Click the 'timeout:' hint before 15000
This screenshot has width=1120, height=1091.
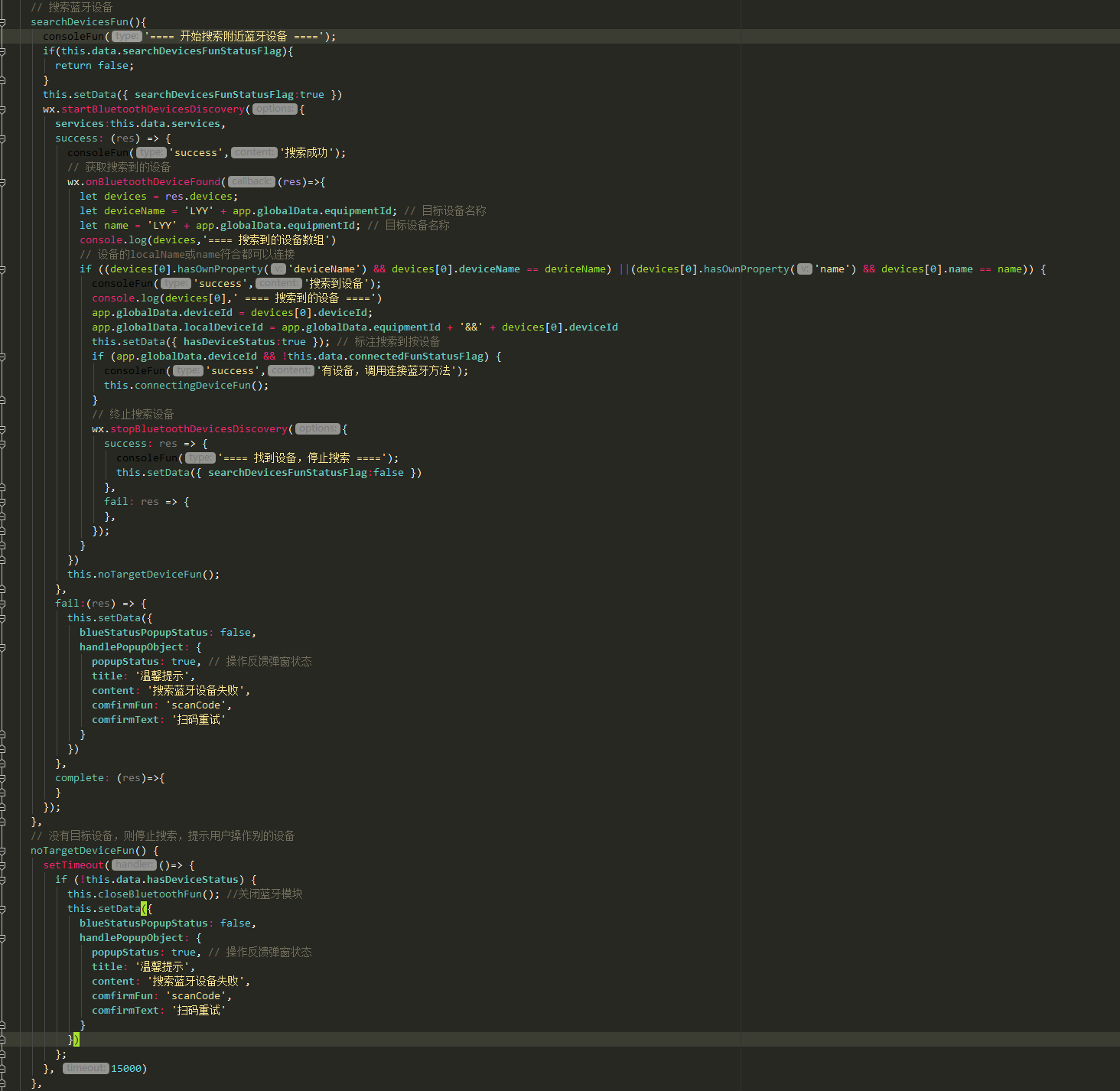click(85, 1069)
